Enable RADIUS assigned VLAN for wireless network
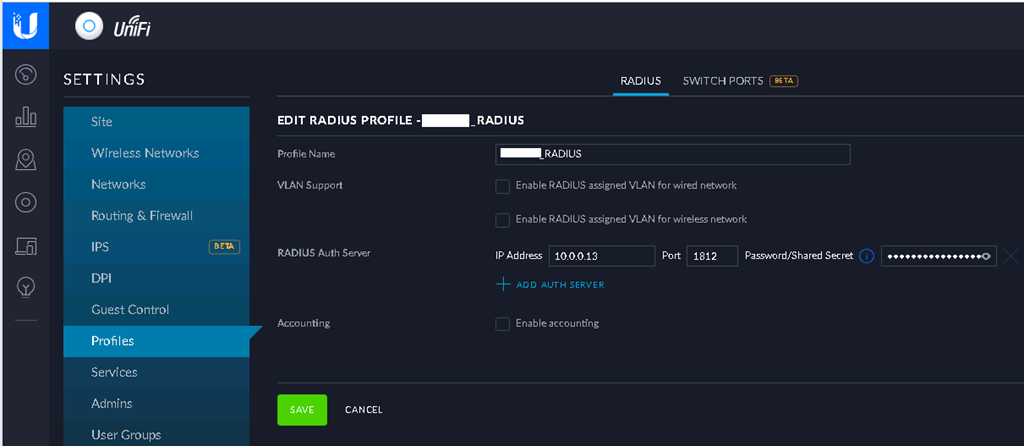Viewport: 1024px width, 446px height. point(503,220)
